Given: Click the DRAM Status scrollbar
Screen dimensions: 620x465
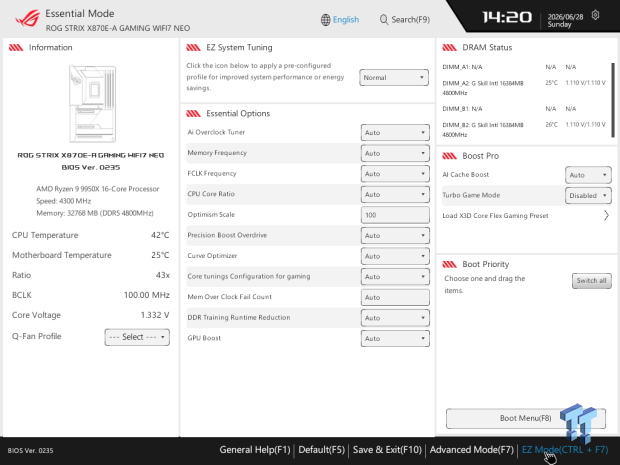Looking at the screenshot, I should click(x=613, y=100).
